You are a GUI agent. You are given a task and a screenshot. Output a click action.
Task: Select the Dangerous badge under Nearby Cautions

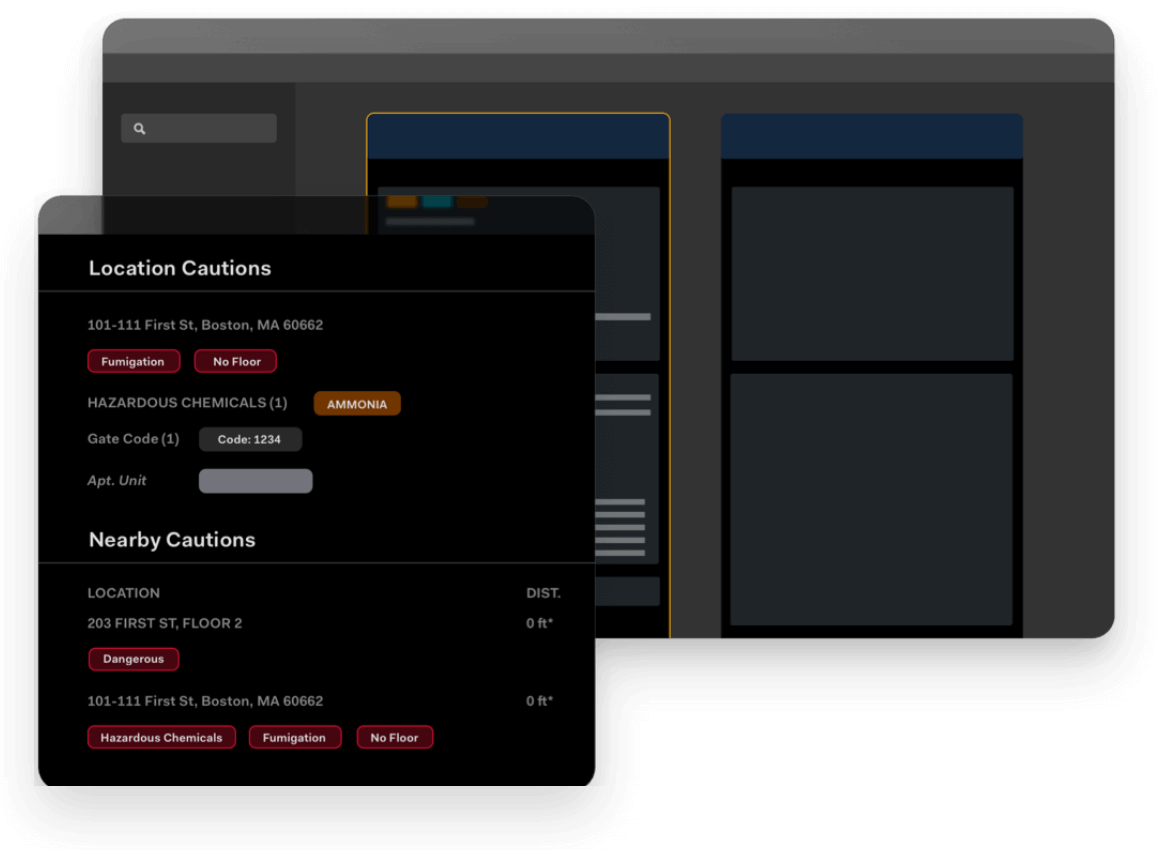pyautogui.click(x=133, y=659)
